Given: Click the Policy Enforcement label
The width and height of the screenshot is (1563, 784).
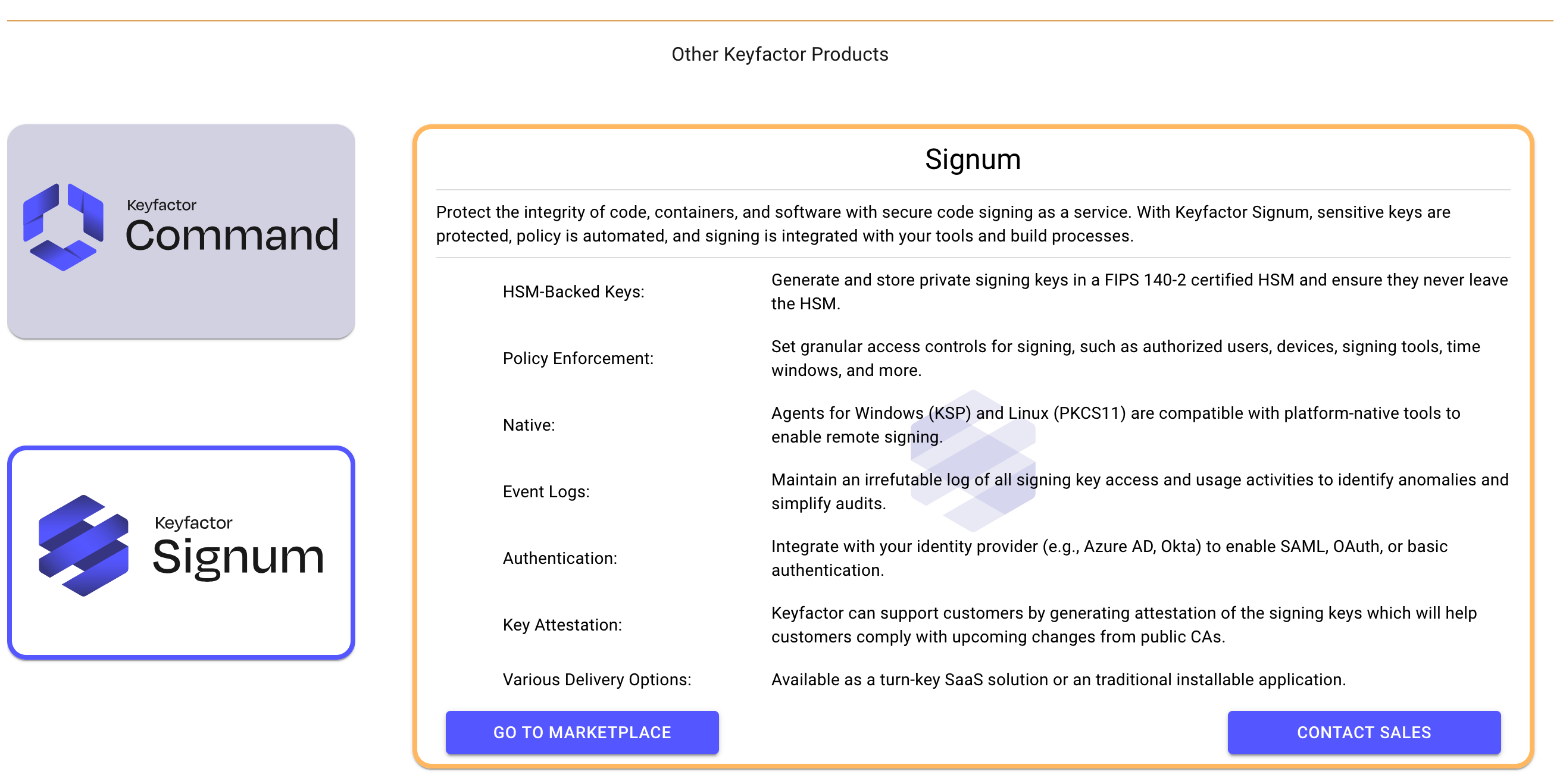Looking at the screenshot, I should (x=577, y=359).
